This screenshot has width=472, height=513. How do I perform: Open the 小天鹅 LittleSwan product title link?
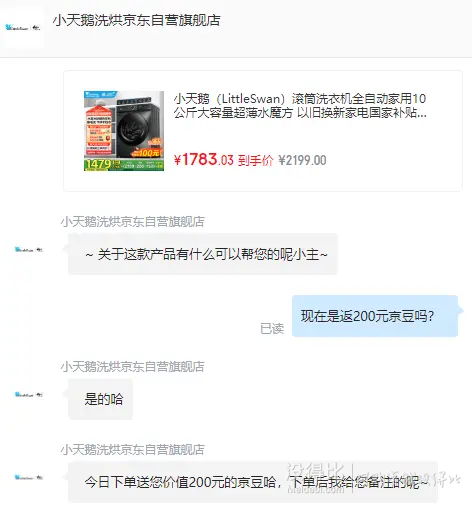[300, 106]
